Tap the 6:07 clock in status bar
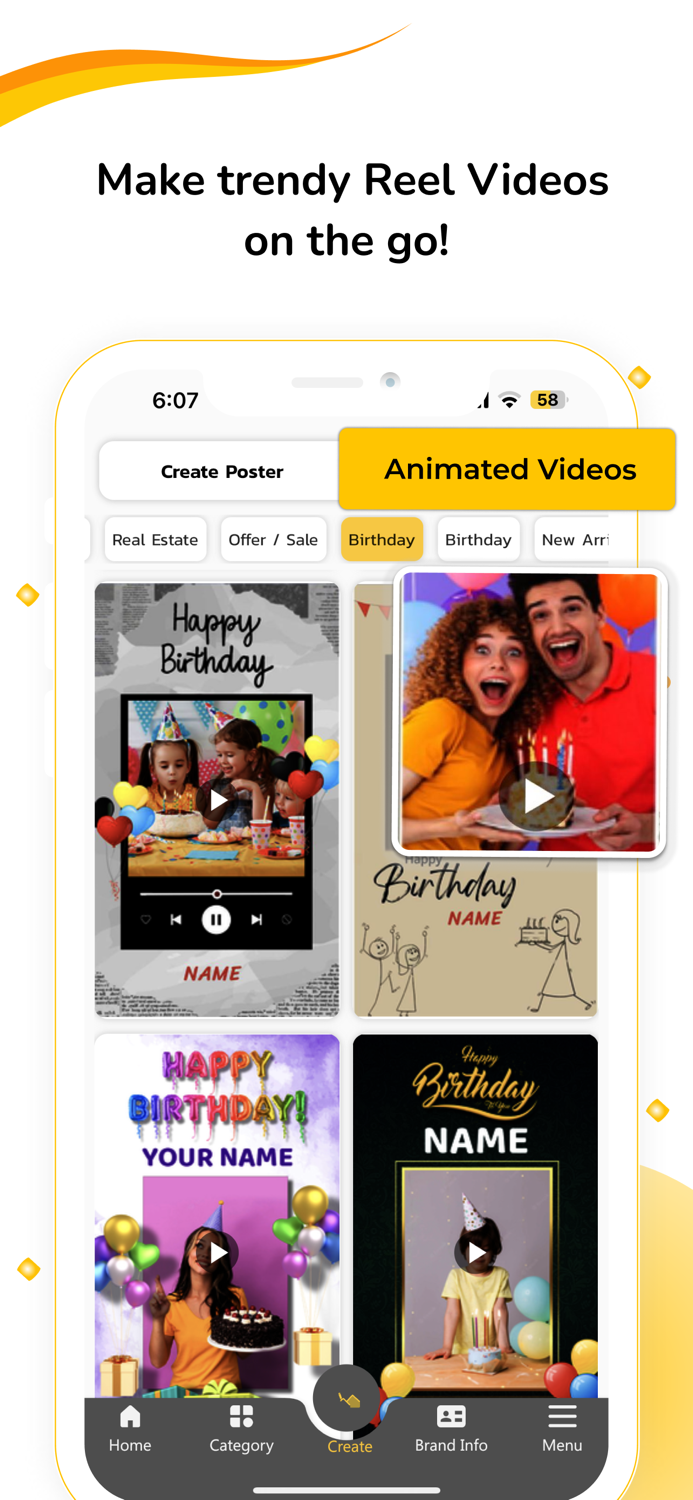This screenshot has width=693, height=1500. coord(175,401)
